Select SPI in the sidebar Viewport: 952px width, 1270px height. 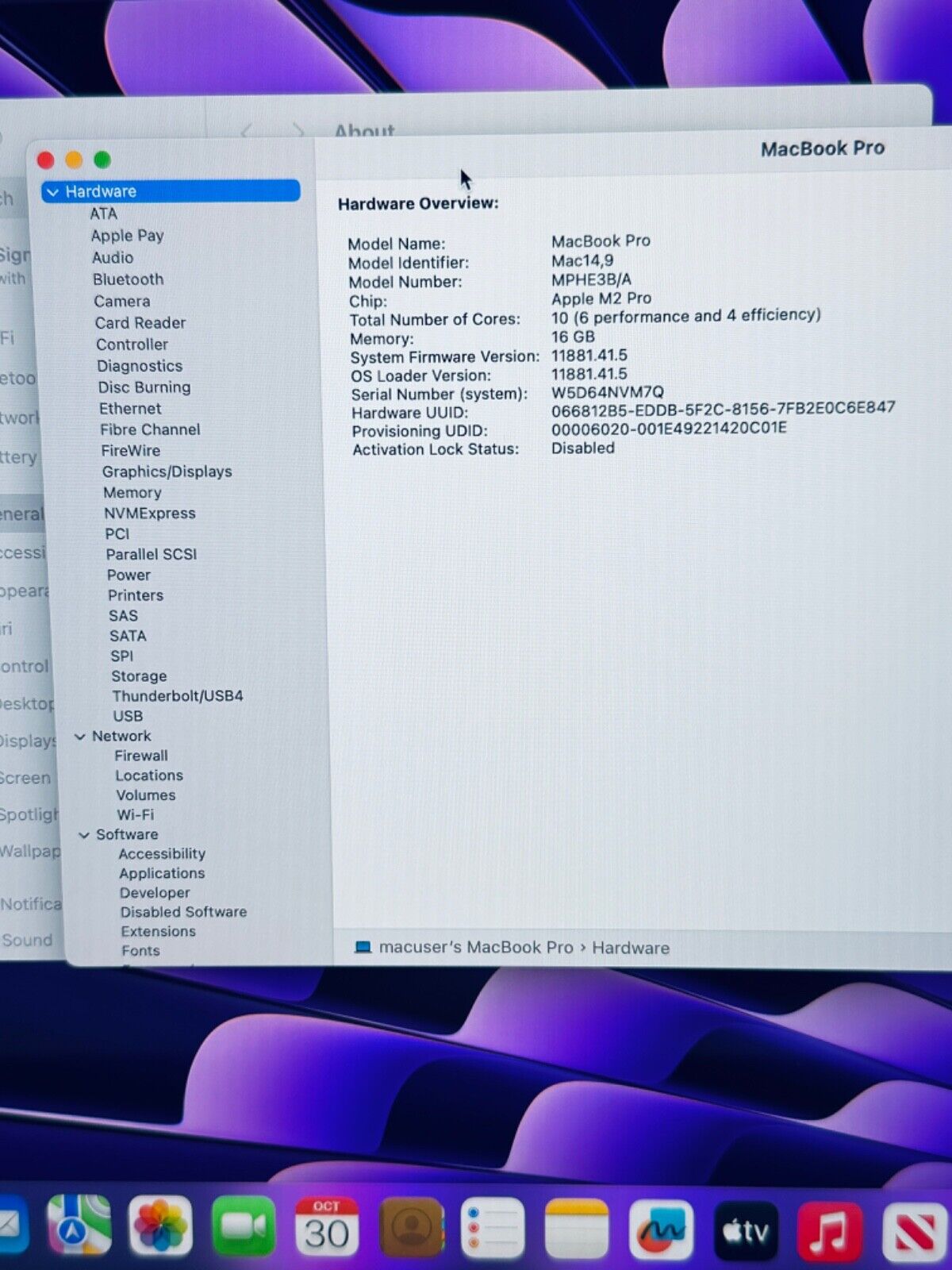click(x=122, y=656)
